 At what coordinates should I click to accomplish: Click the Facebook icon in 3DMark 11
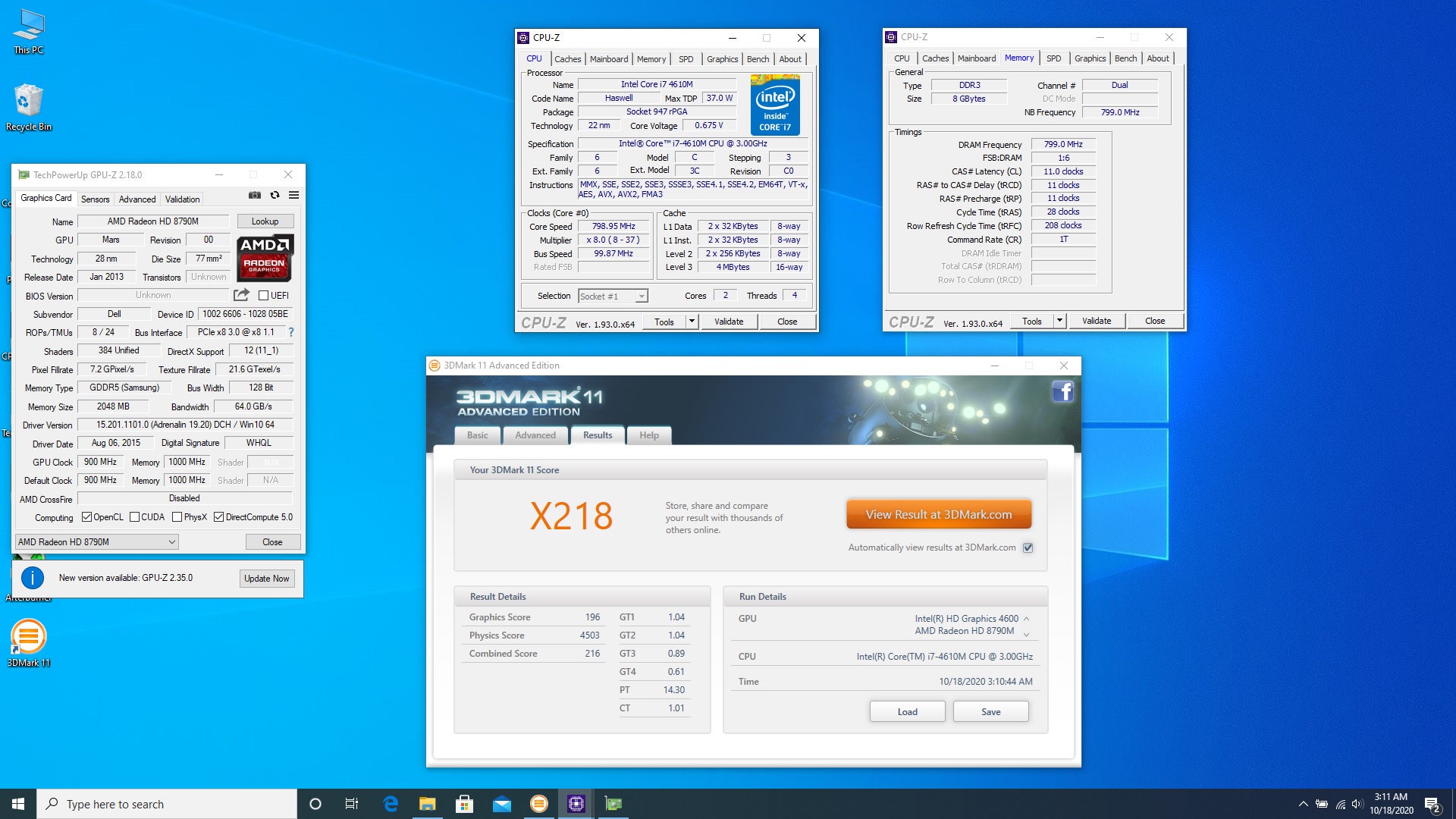coord(1062,391)
